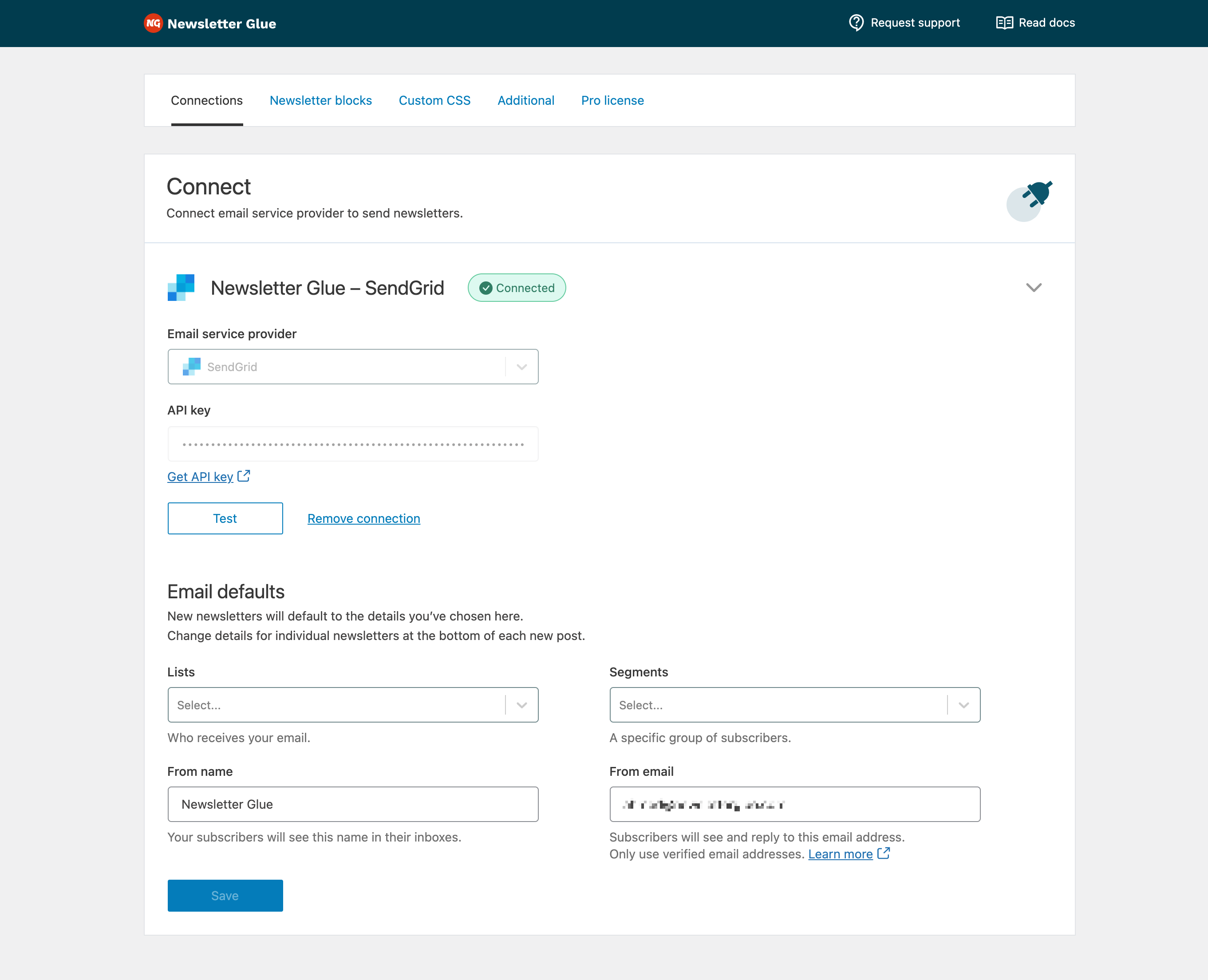
Task: Click the Newsletter Glue NG logo icon
Action: pyautogui.click(x=154, y=23)
